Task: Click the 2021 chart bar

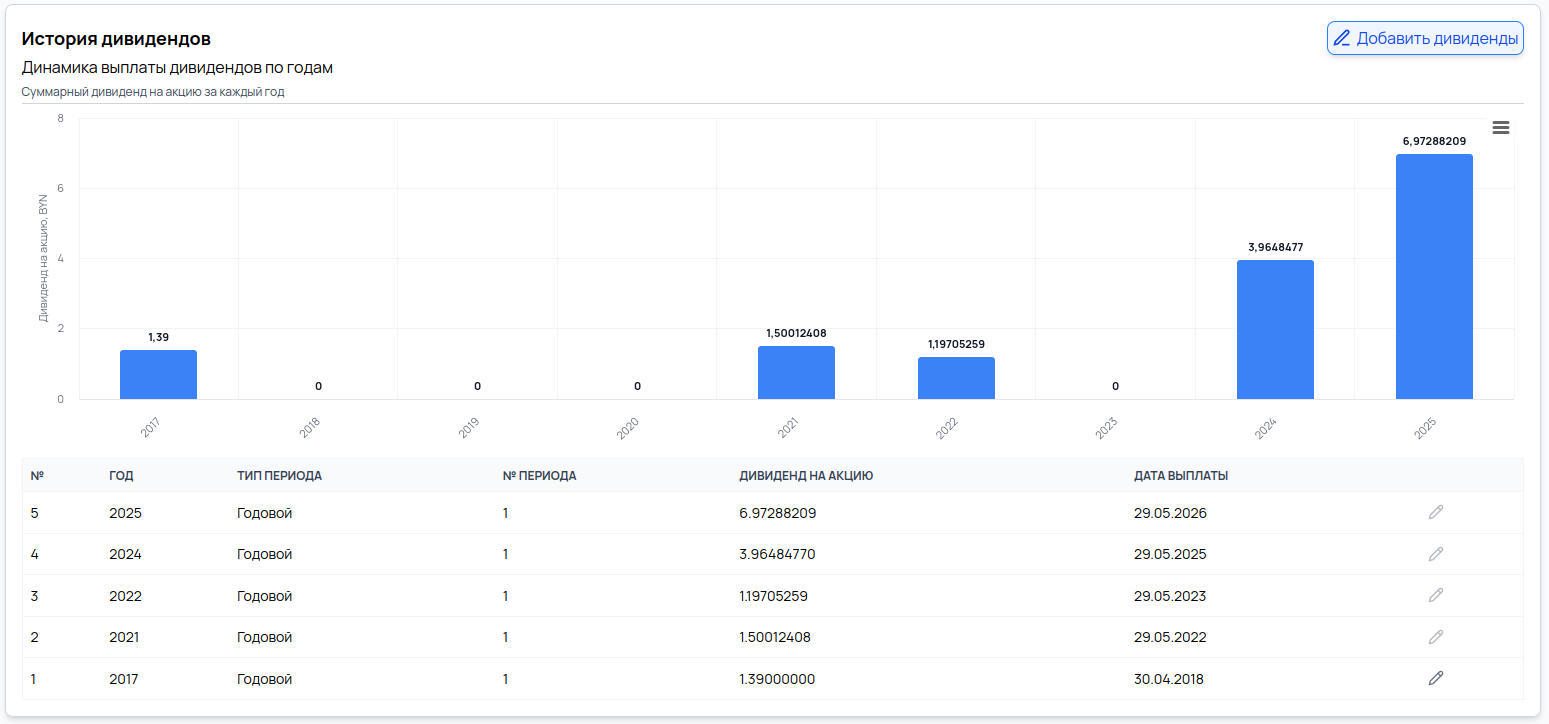Action: tap(796, 373)
